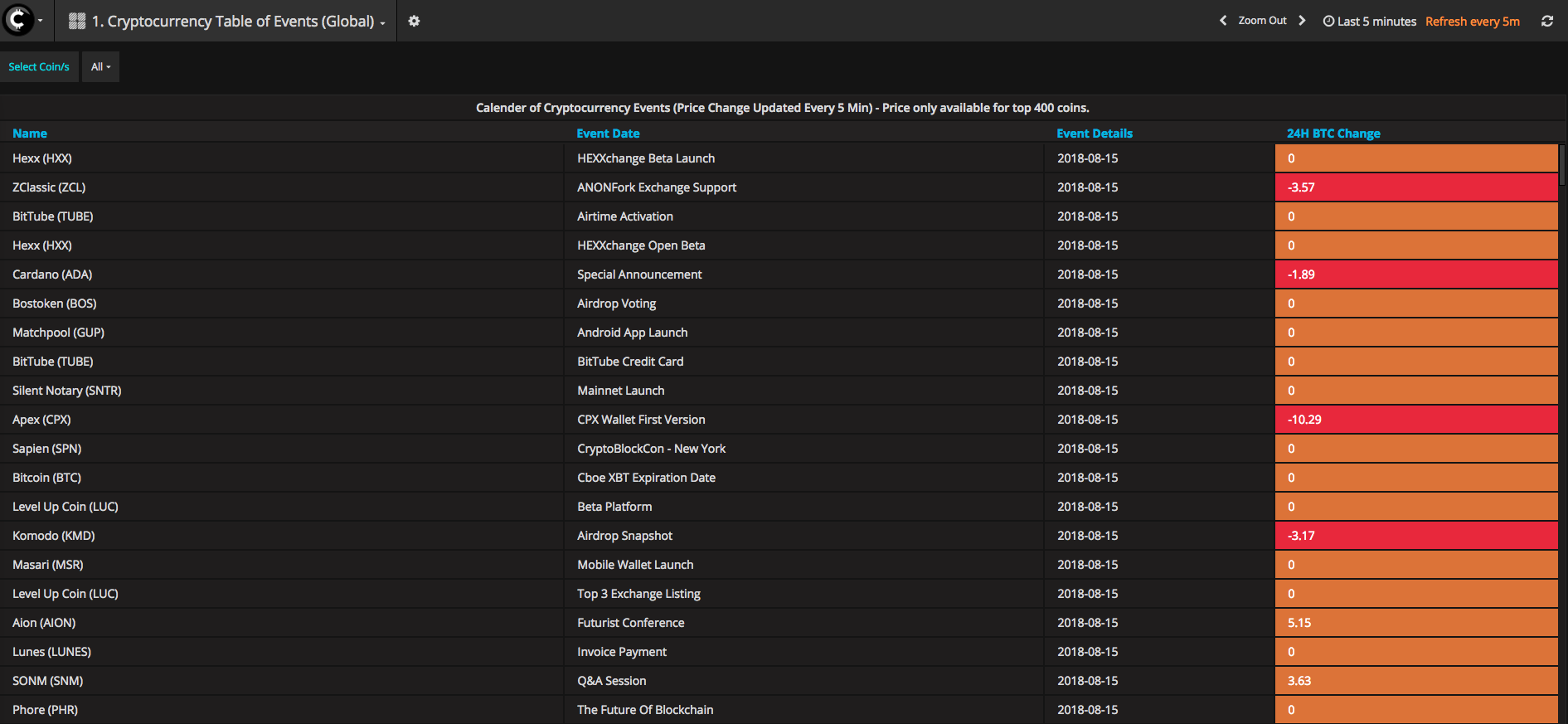Click the Apex (CPX) name cell

tap(282, 420)
